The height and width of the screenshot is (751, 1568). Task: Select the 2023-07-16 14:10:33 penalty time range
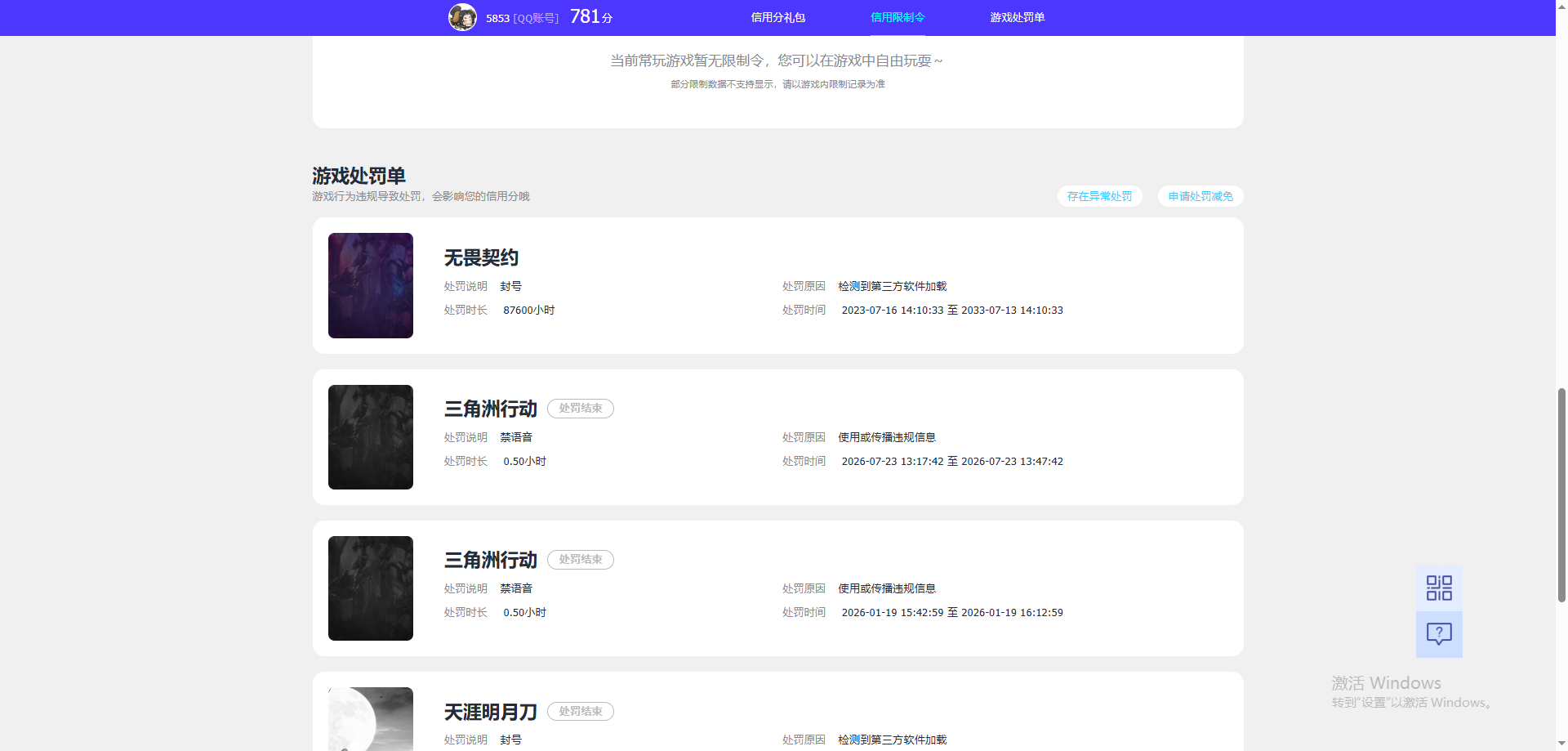click(952, 311)
